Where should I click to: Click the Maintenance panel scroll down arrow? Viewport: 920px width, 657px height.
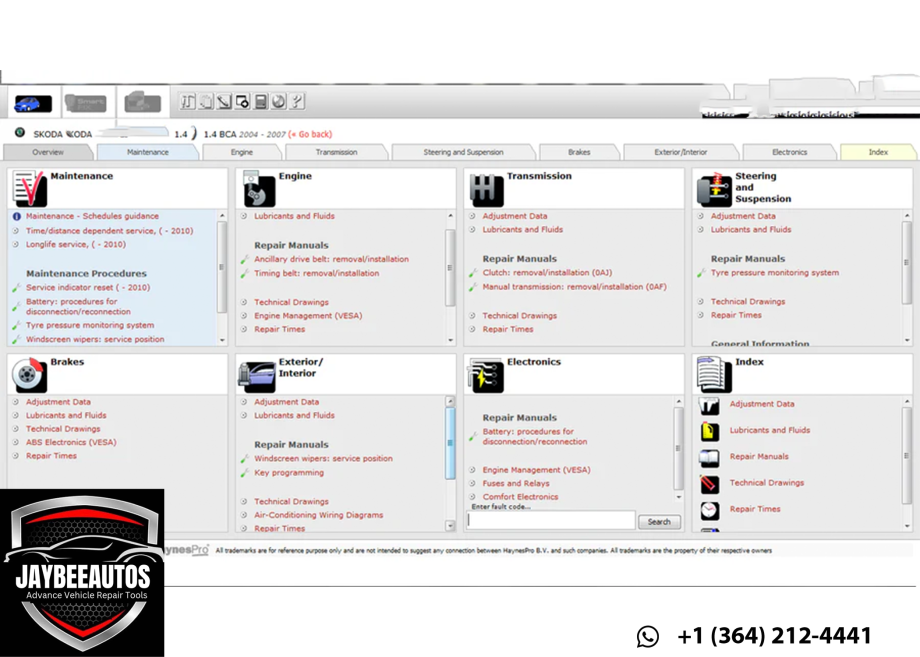point(222,340)
